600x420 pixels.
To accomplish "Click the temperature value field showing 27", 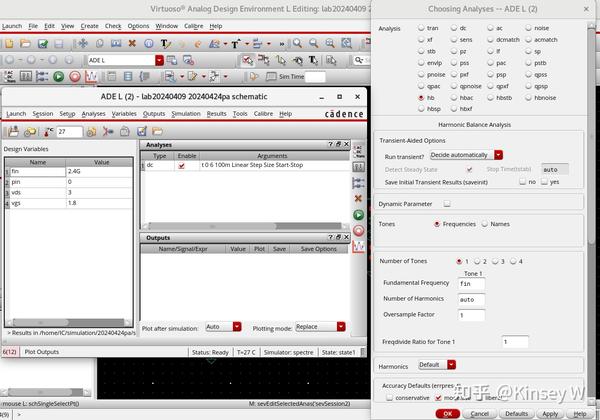I will click(x=69, y=132).
